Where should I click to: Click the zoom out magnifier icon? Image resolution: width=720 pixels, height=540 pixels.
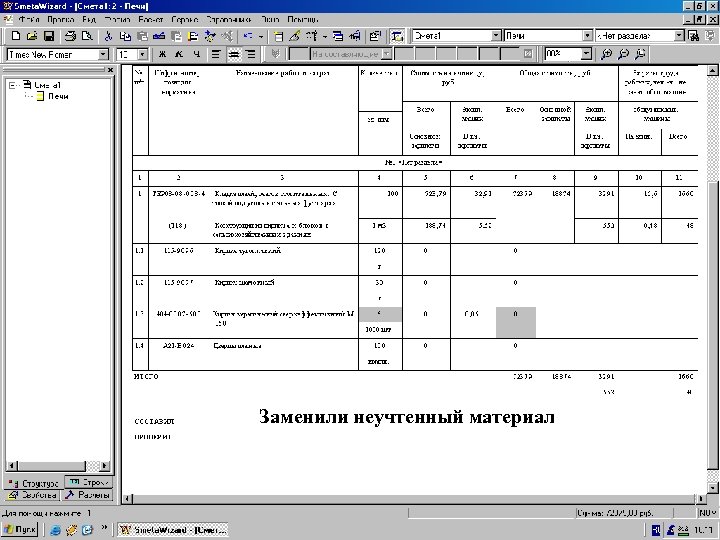(x=624, y=54)
